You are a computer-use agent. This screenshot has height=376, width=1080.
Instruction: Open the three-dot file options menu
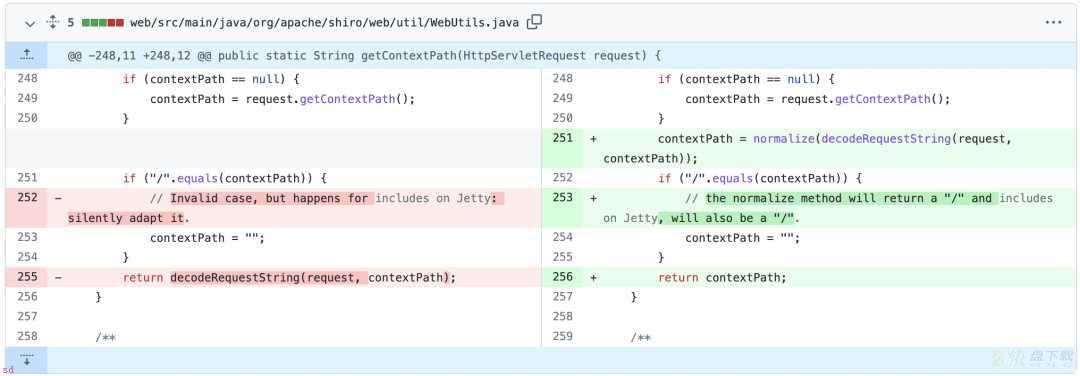click(x=1053, y=23)
